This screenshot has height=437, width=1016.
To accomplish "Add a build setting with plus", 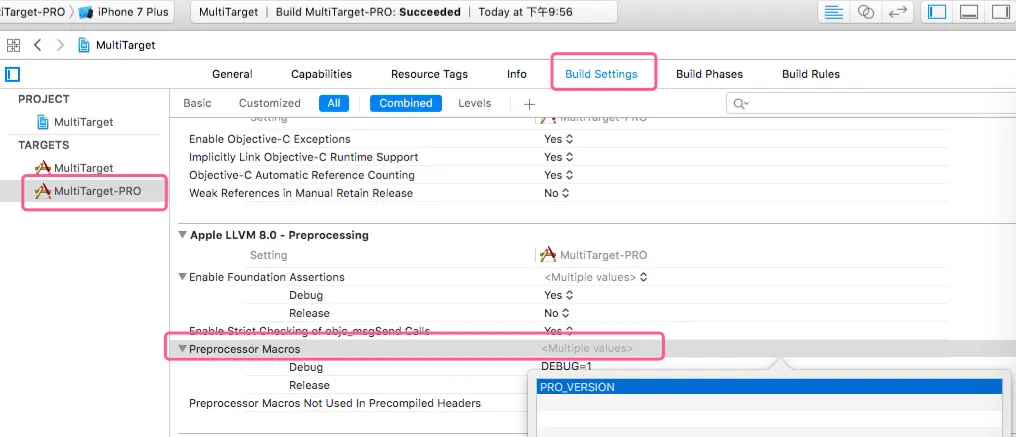I will (x=529, y=104).
